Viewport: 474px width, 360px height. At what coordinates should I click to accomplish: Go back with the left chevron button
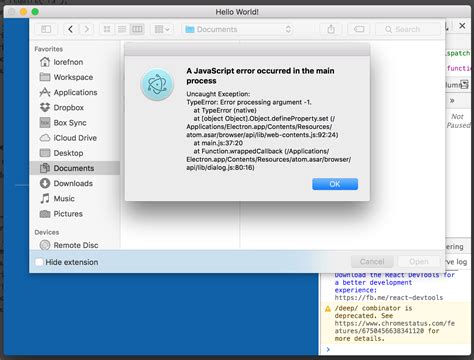click(x=71, y=29)
